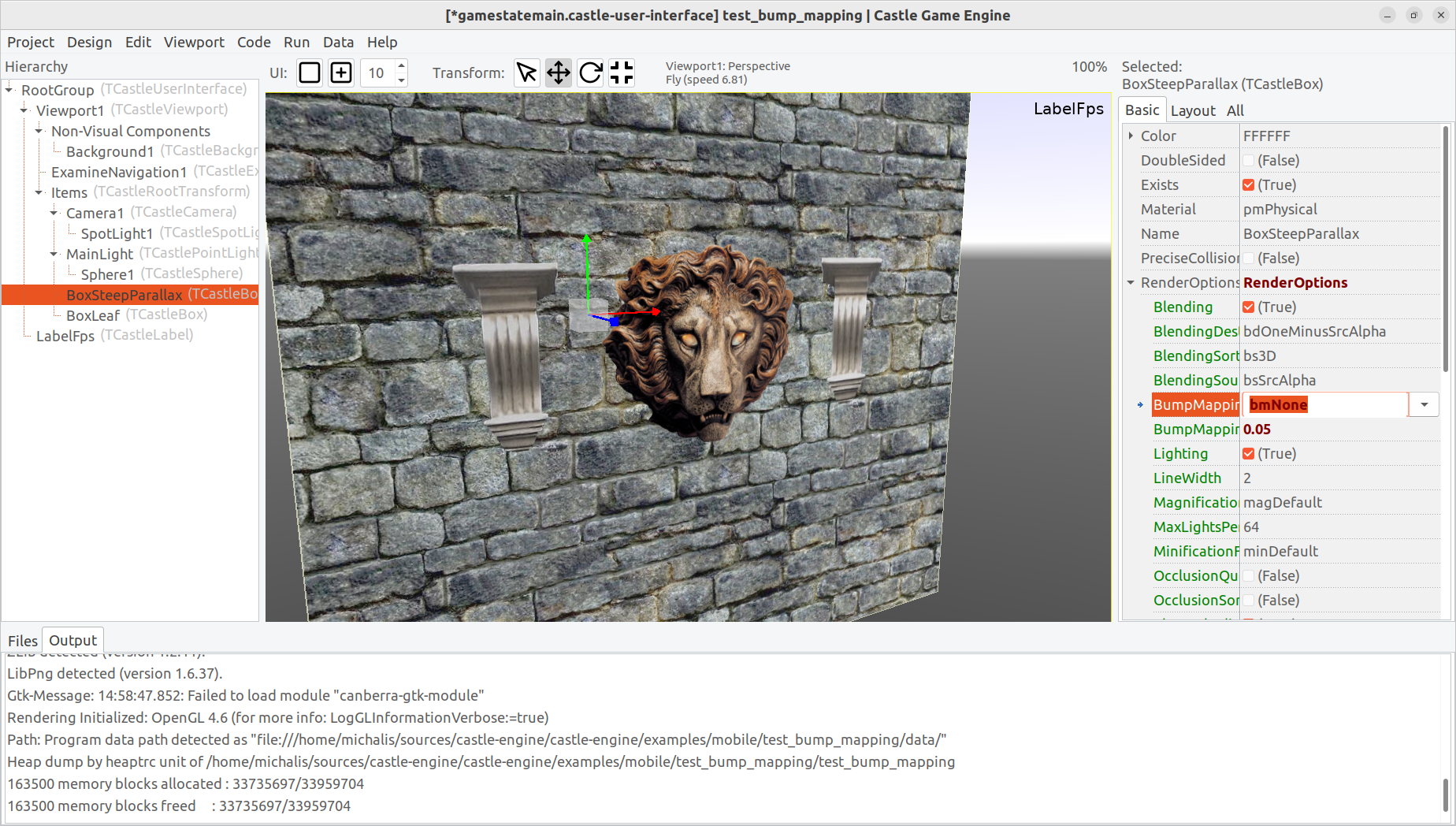Open the BumpMapping dropdown list
This screenshot has width=1456, height=826.
pyautogui.click(x=1424, y=404)
